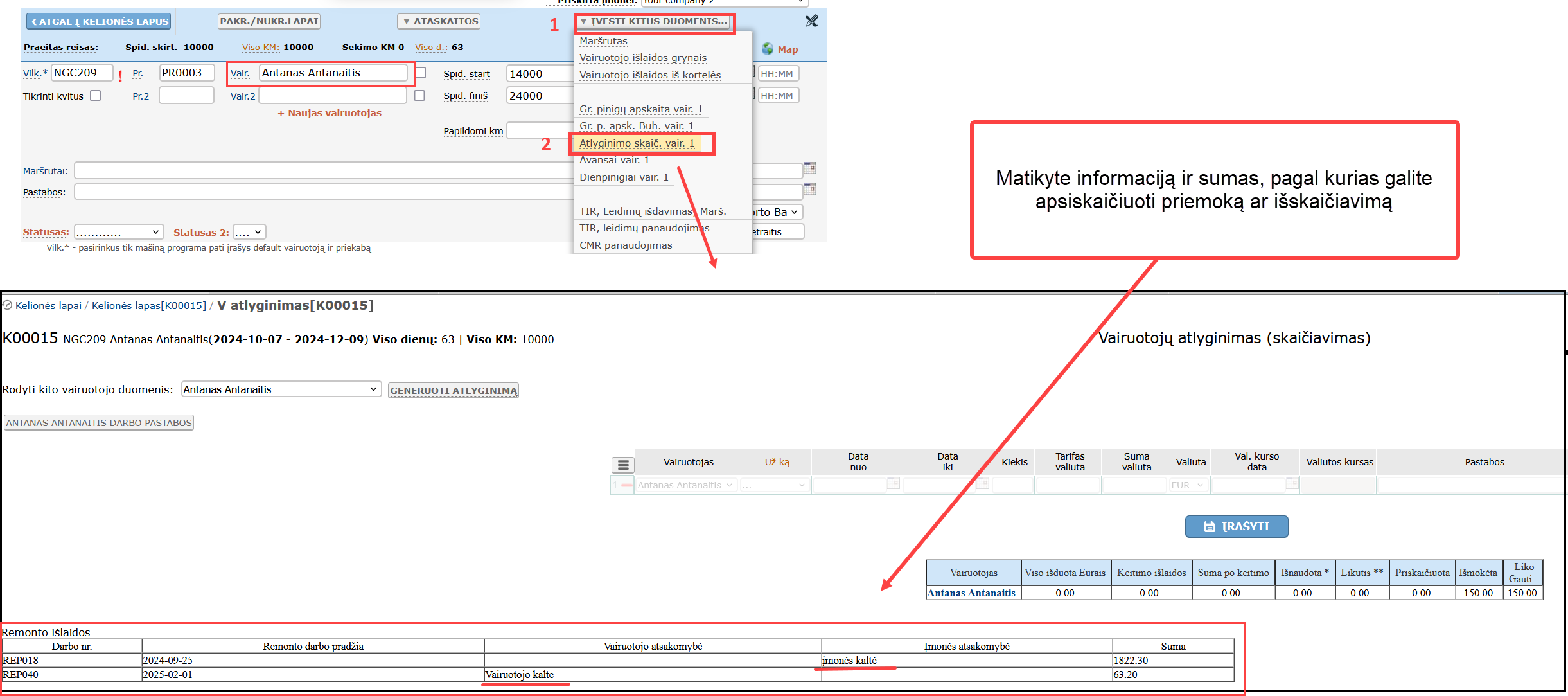The image size is (1568, 696).
Task: Save with the ĮRAŠYTI button
Action: click(x=1237, y=526)
